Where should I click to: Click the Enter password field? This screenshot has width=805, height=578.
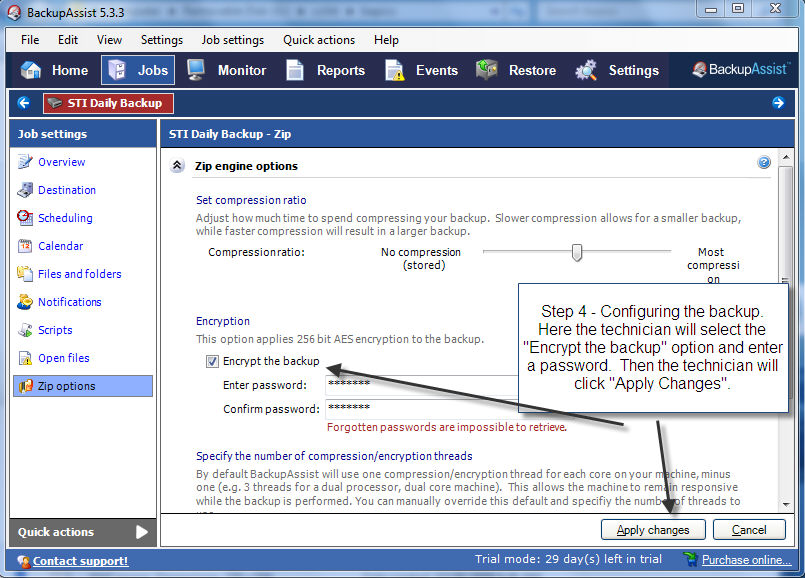[420, 384]
